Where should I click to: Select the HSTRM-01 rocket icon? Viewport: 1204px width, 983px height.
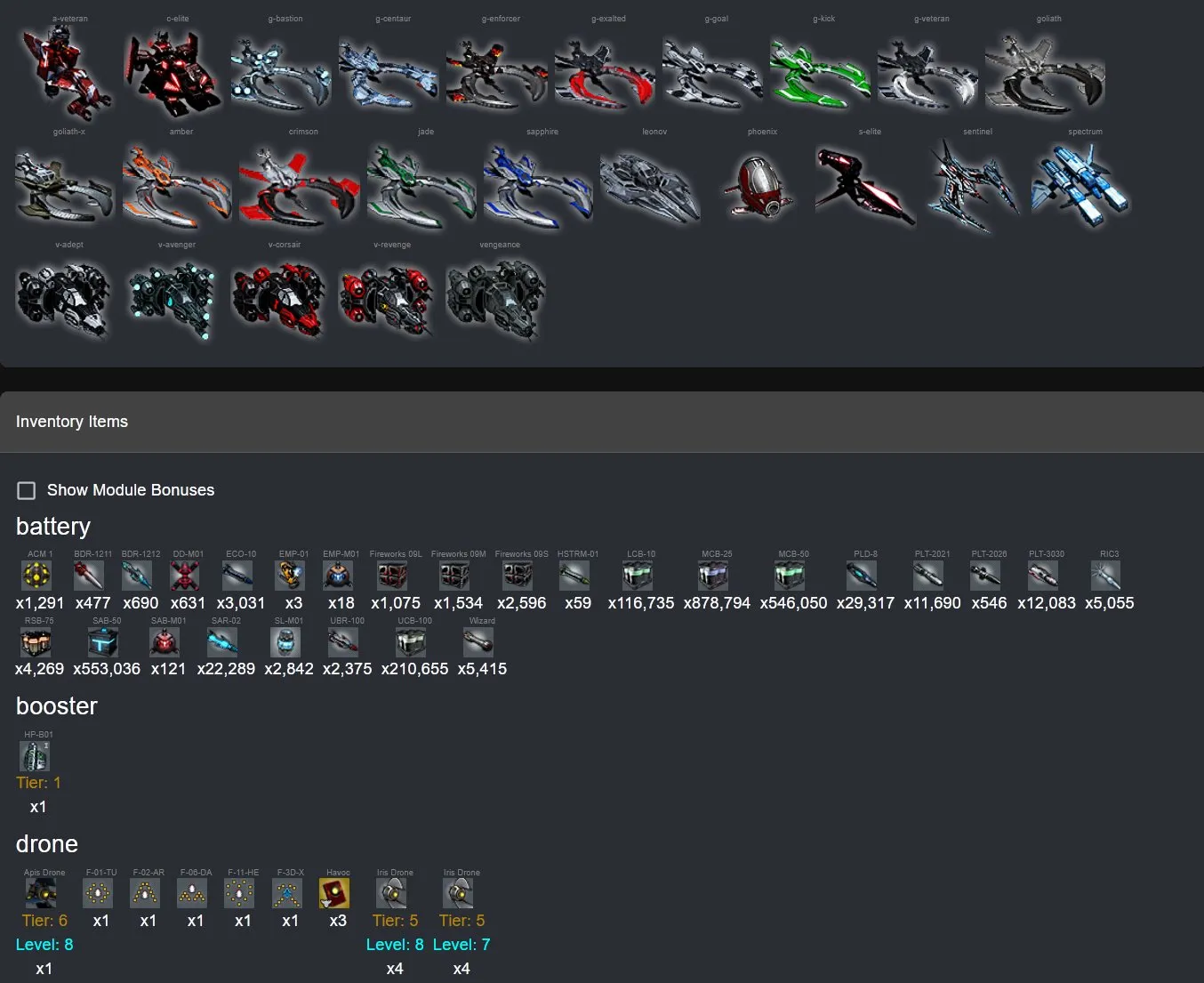tap(574, 576)
